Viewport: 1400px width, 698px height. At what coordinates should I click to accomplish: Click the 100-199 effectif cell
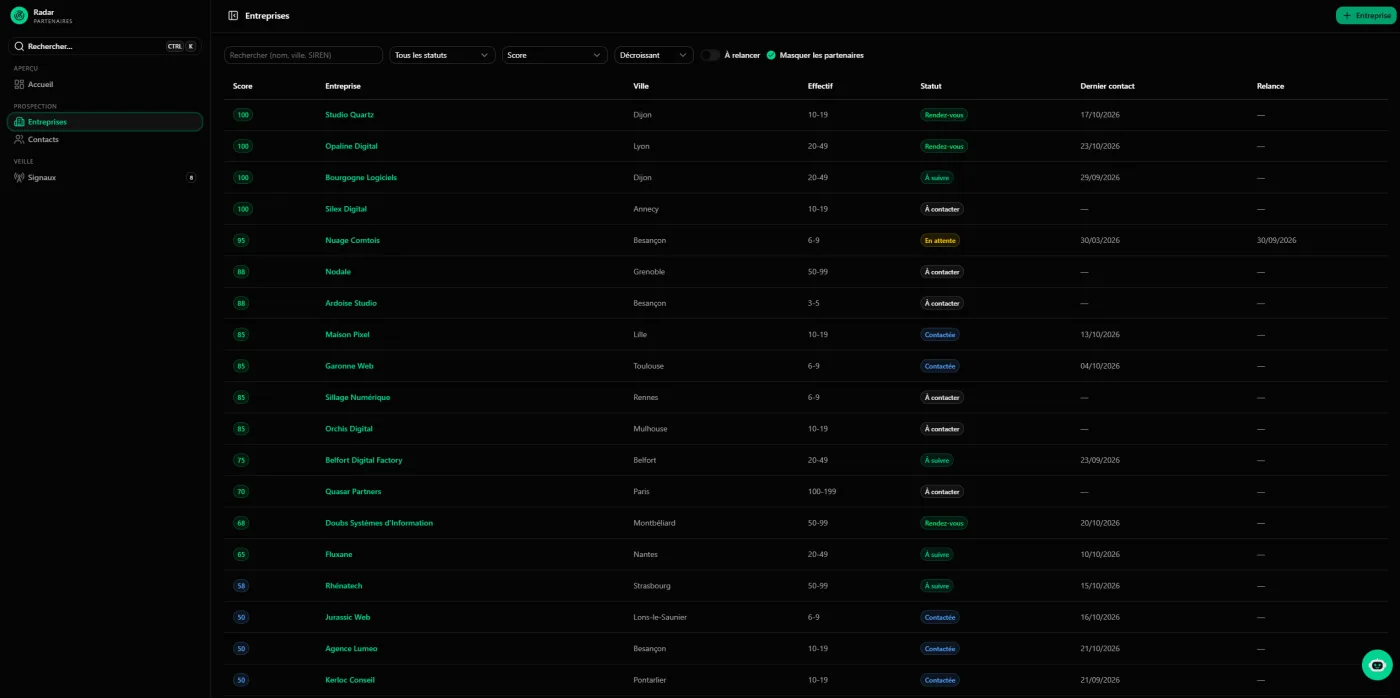pyautogui.click(x=822, y=492)
